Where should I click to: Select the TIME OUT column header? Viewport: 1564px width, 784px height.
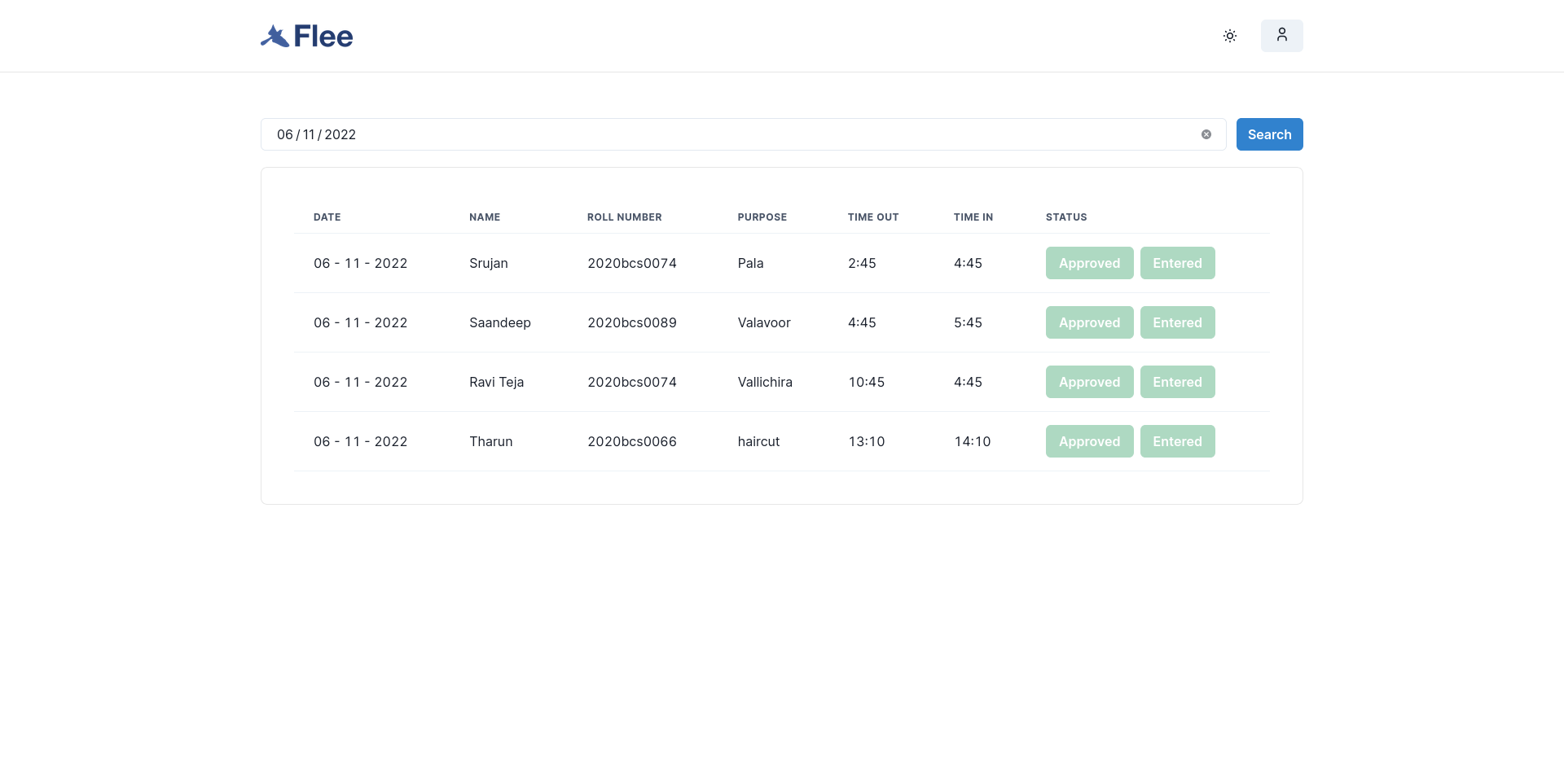[873, 217]
